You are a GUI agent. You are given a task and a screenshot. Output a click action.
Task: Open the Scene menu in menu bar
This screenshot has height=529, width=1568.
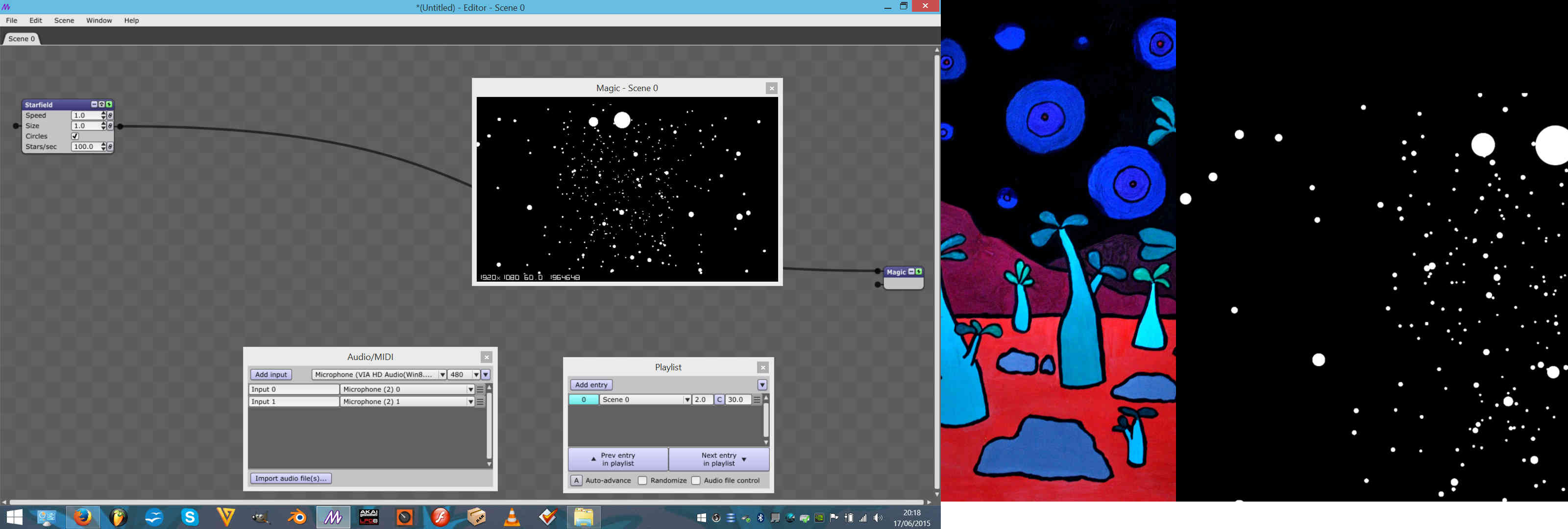[63, 20]
